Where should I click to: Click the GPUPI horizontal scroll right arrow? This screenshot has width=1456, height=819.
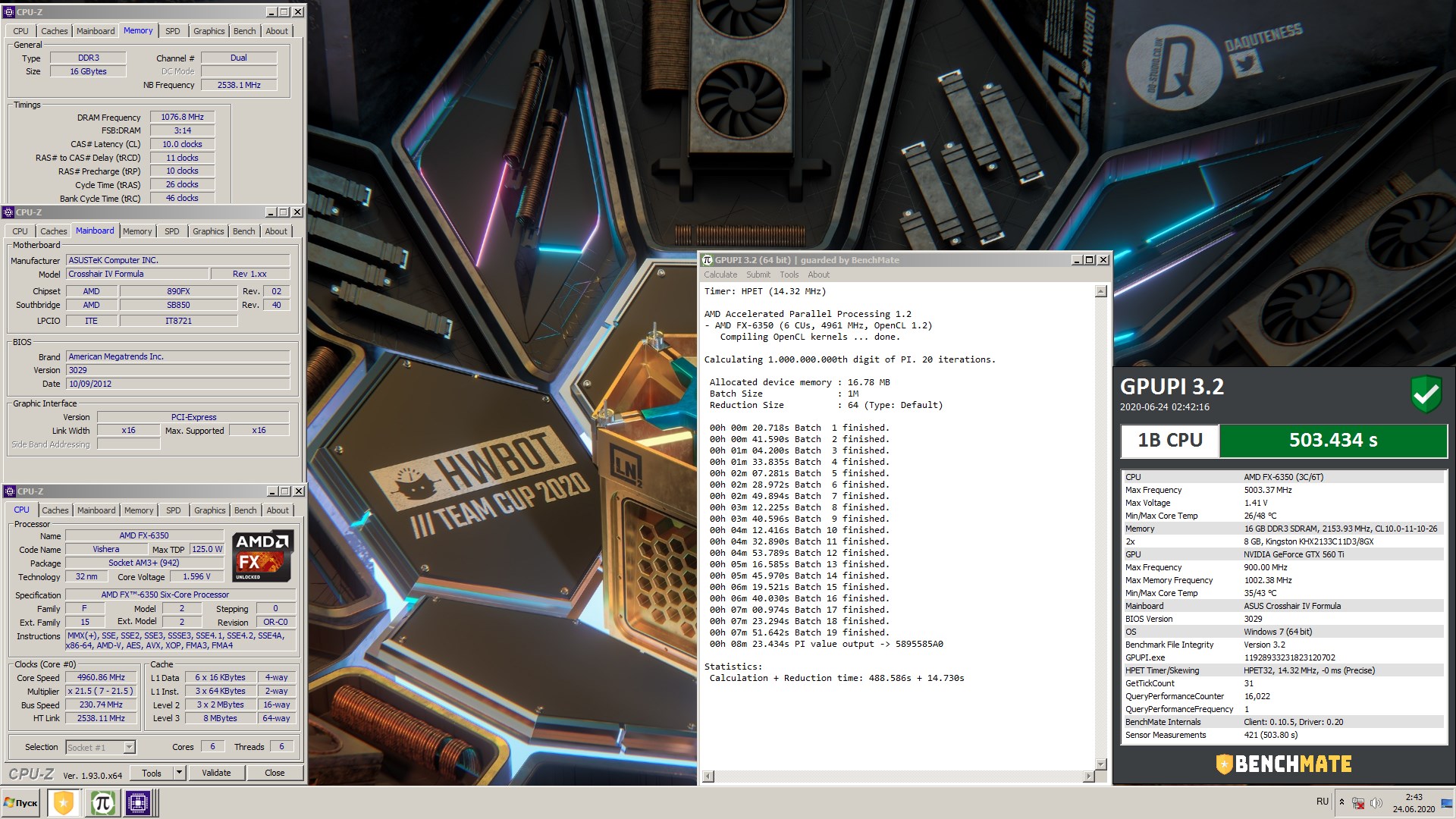[1089, 776]
